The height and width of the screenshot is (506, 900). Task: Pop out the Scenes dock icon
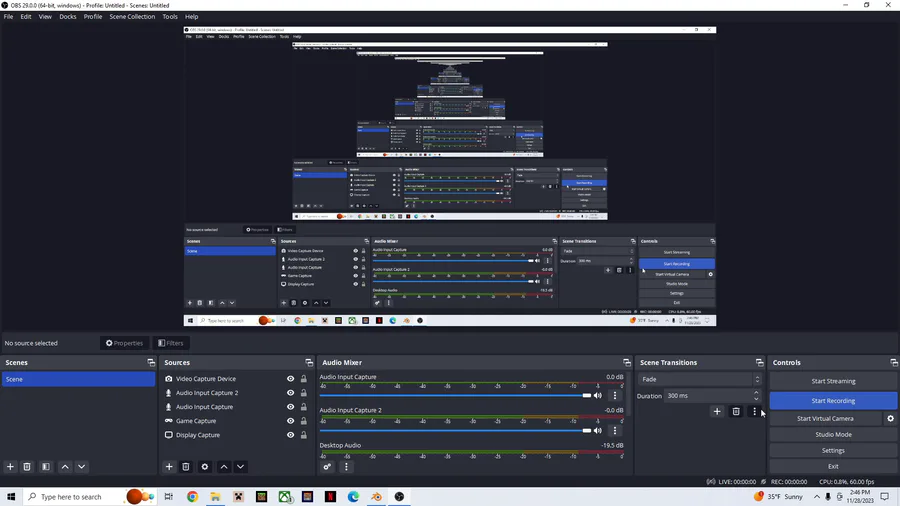tap(151, 363)
